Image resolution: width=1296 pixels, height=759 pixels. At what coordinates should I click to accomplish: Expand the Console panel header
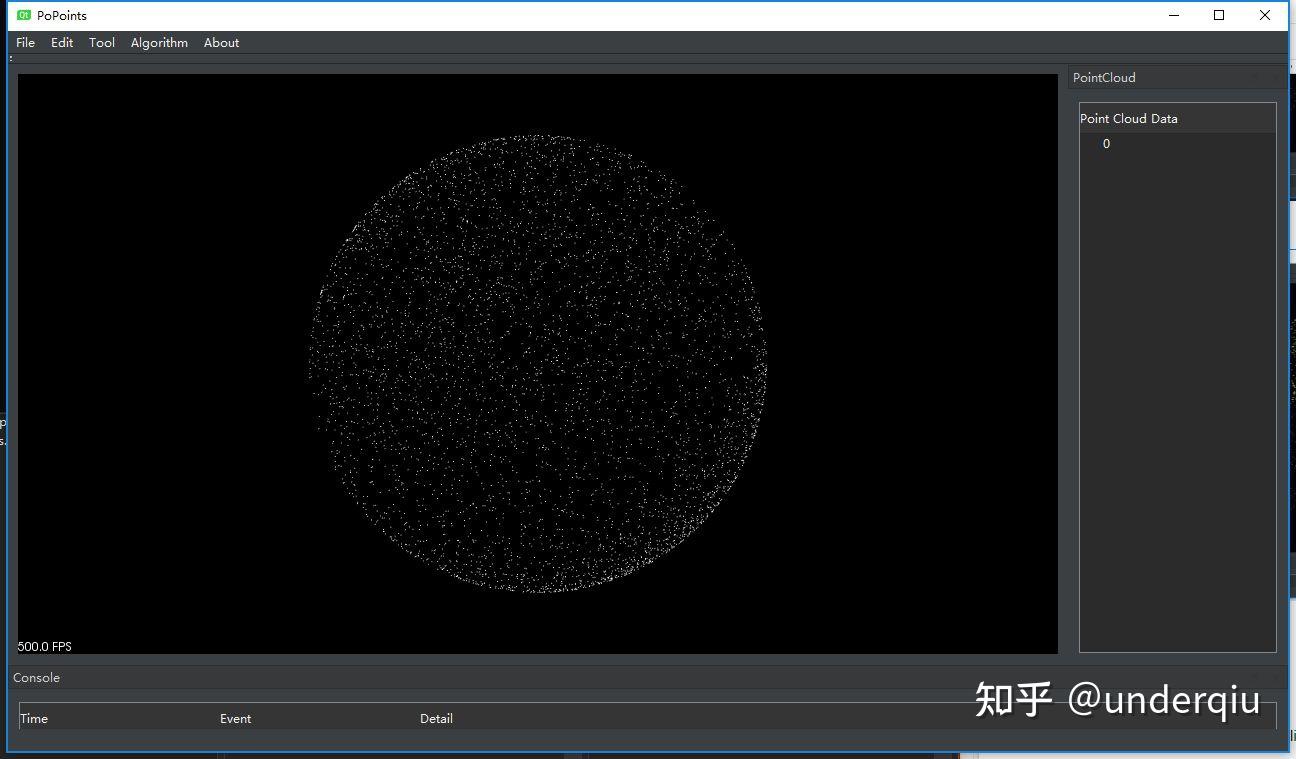click(36, 677)
